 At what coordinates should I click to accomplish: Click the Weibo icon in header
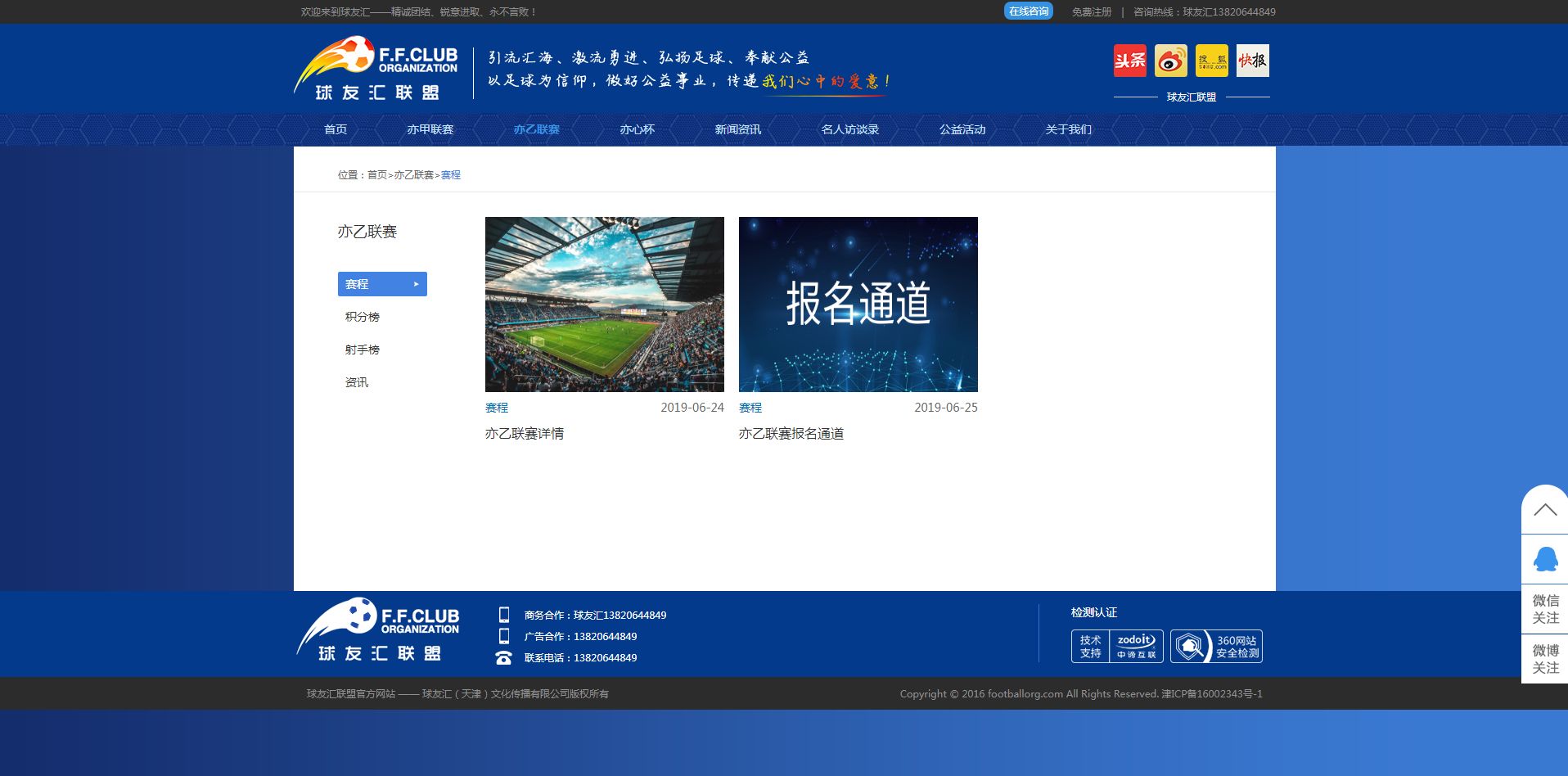tap(1170, 61)
